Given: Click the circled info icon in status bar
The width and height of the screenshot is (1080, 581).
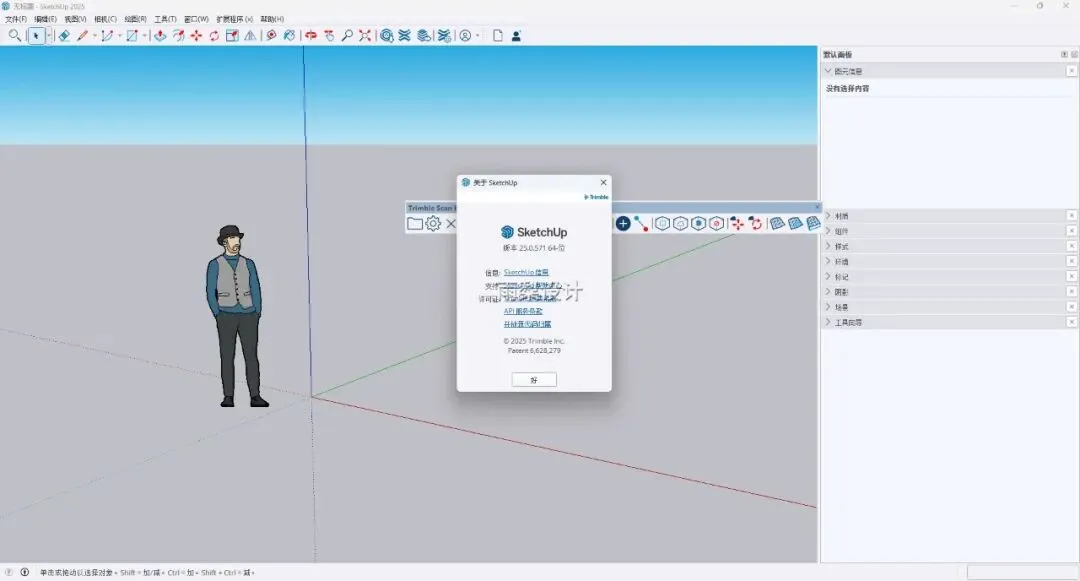Looking at the screenshot, I should (25, 572).
